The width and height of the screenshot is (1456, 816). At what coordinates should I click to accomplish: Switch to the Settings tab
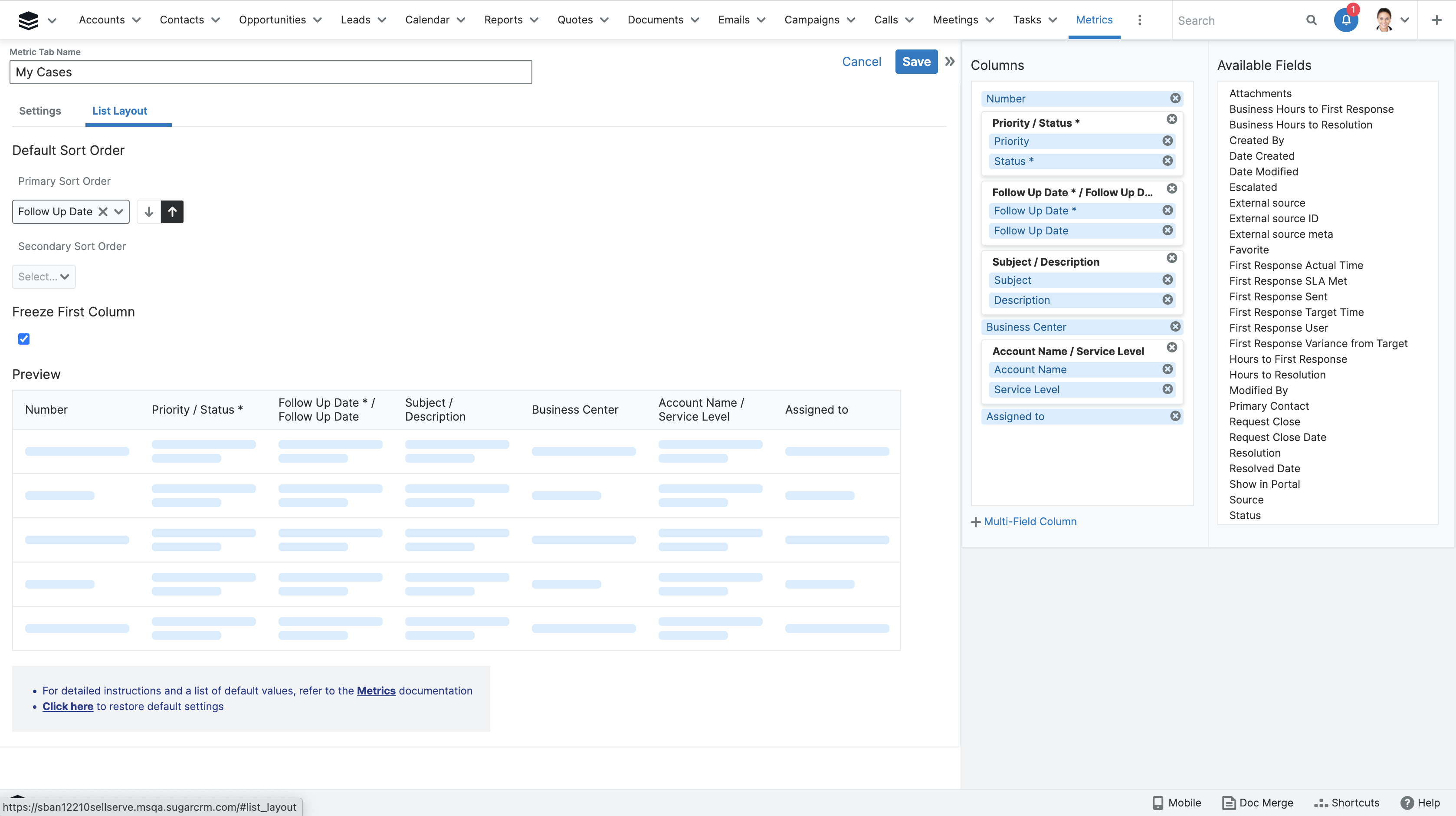click(x=39, y=111)
